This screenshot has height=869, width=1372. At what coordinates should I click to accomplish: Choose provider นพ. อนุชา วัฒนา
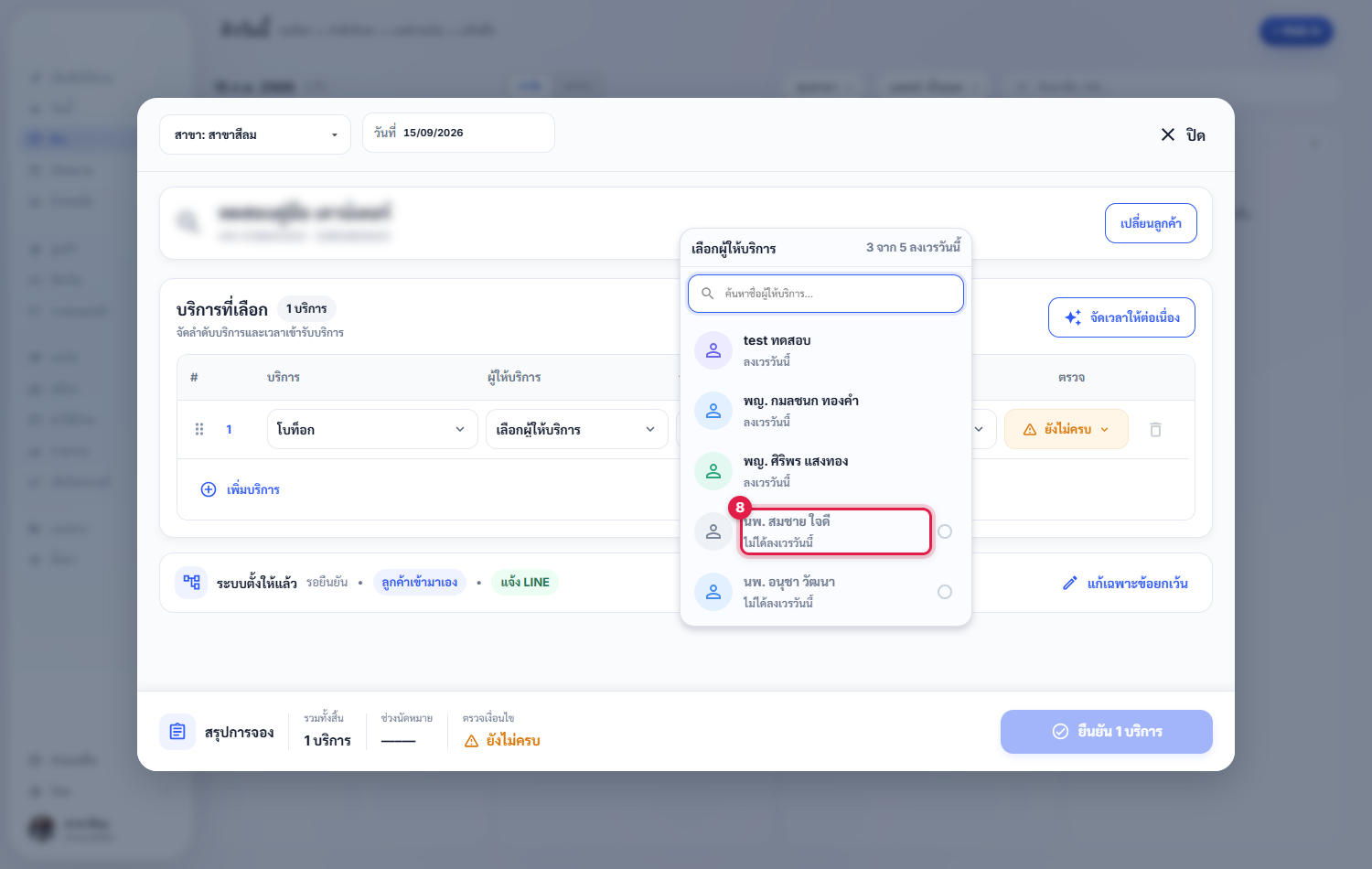(x=826, y=592)
